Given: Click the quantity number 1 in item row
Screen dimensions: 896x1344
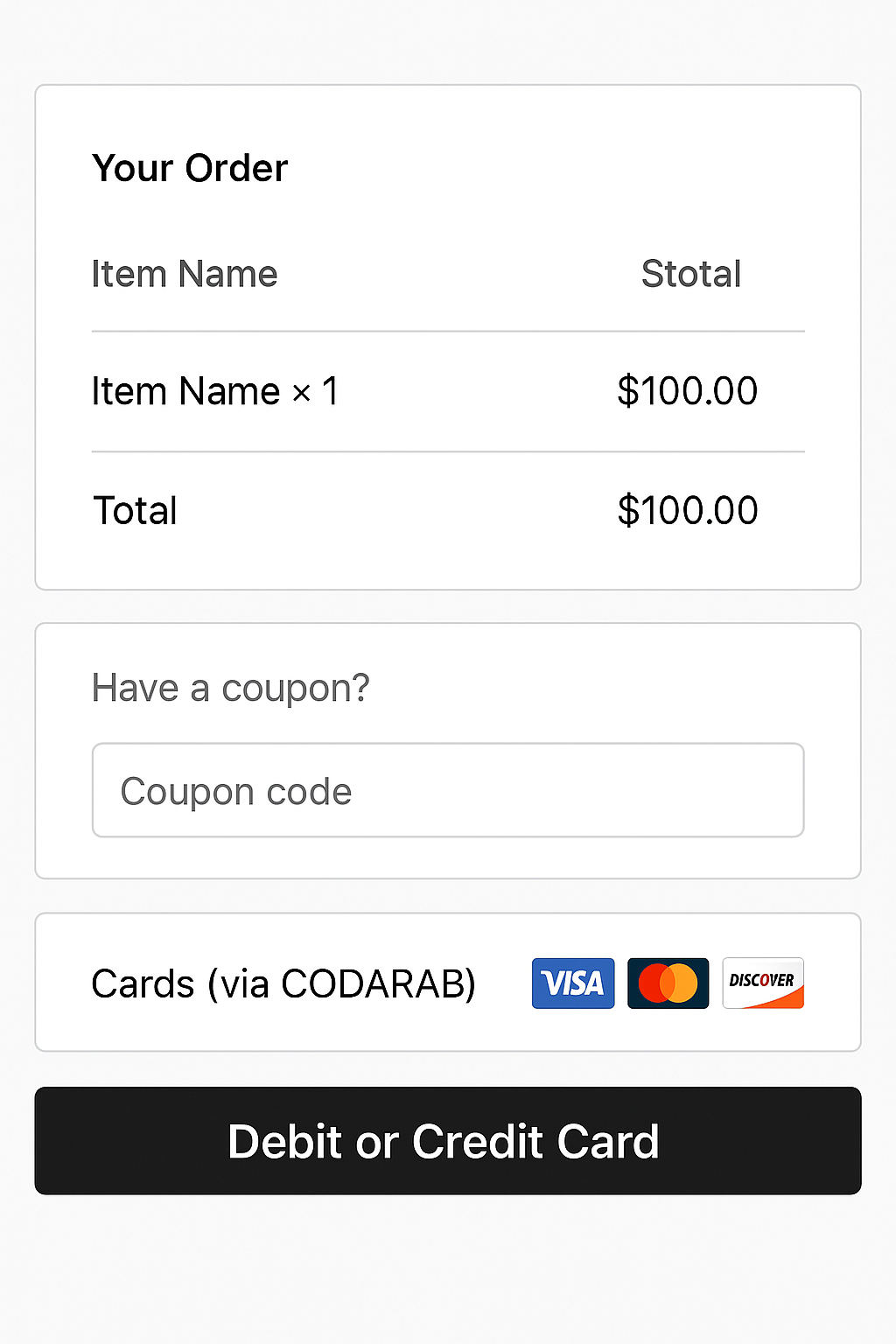Looking at the screenshot, I should (x=331, y=390).
